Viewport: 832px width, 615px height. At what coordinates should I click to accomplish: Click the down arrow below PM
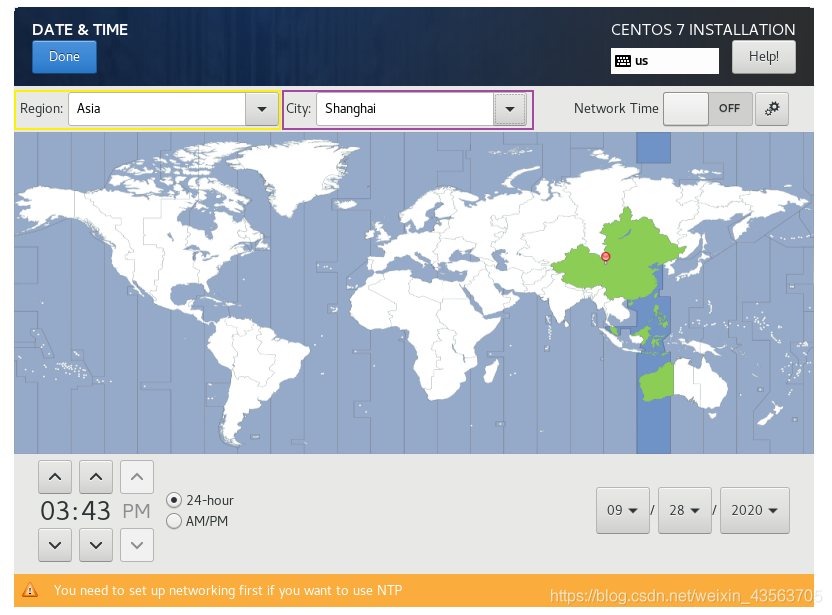137,545
